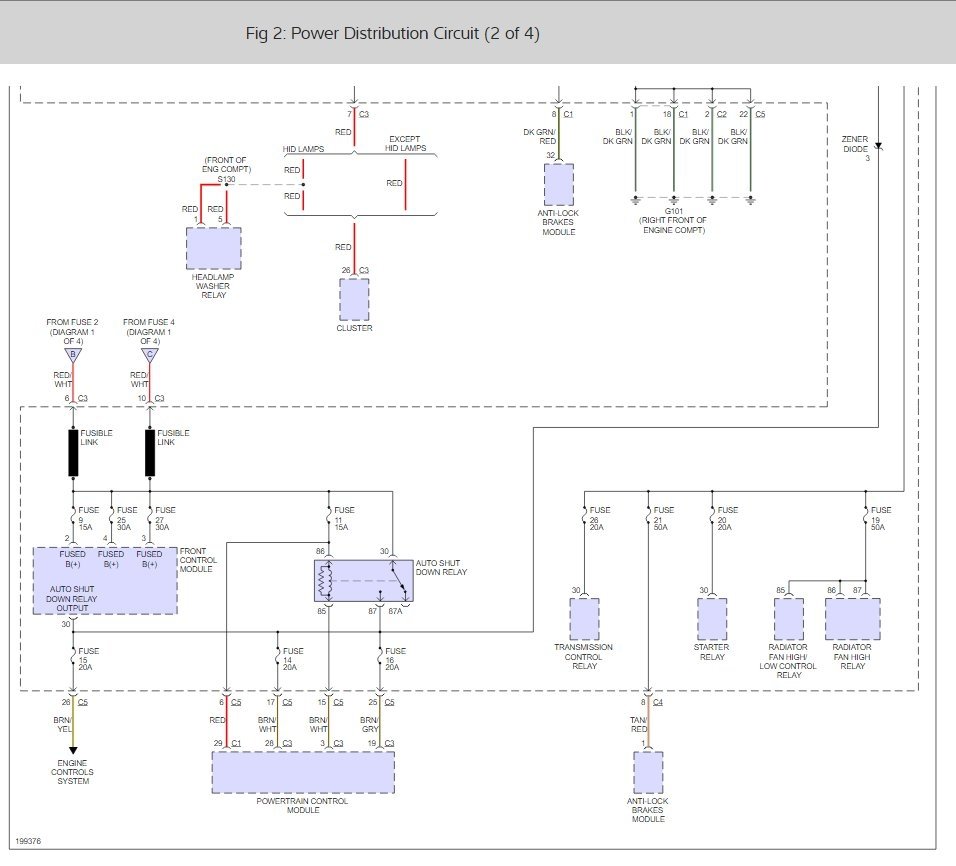Select the Headlamp Washer Relay box
956x866 pixels.
click(x=213, y=248)
